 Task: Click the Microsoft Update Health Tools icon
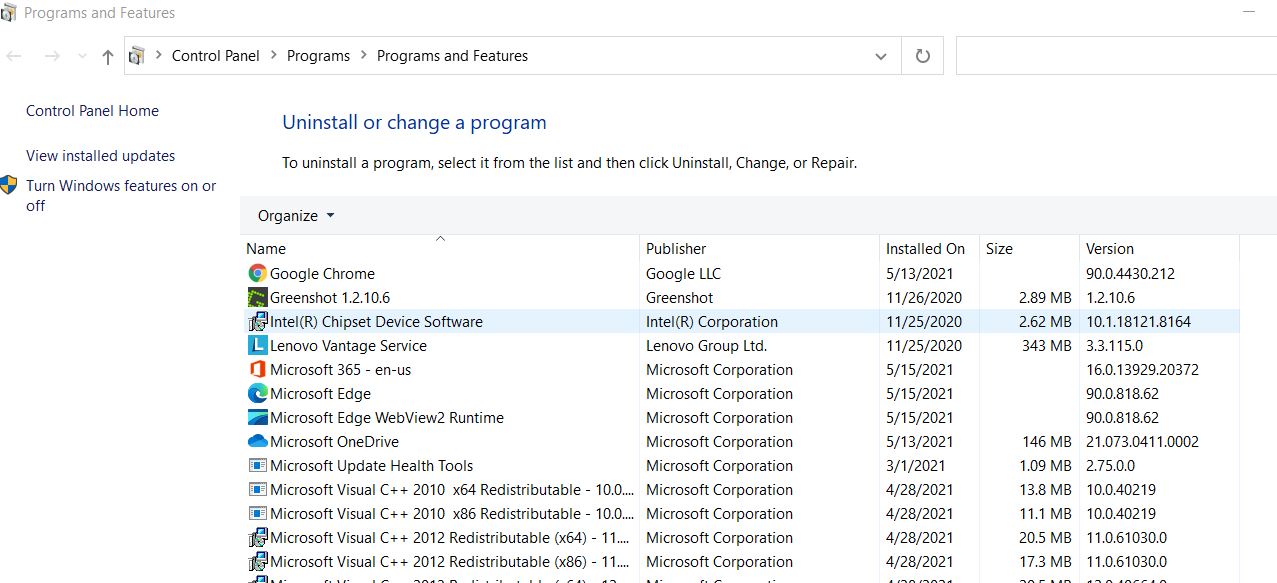(x=257, y=465)
